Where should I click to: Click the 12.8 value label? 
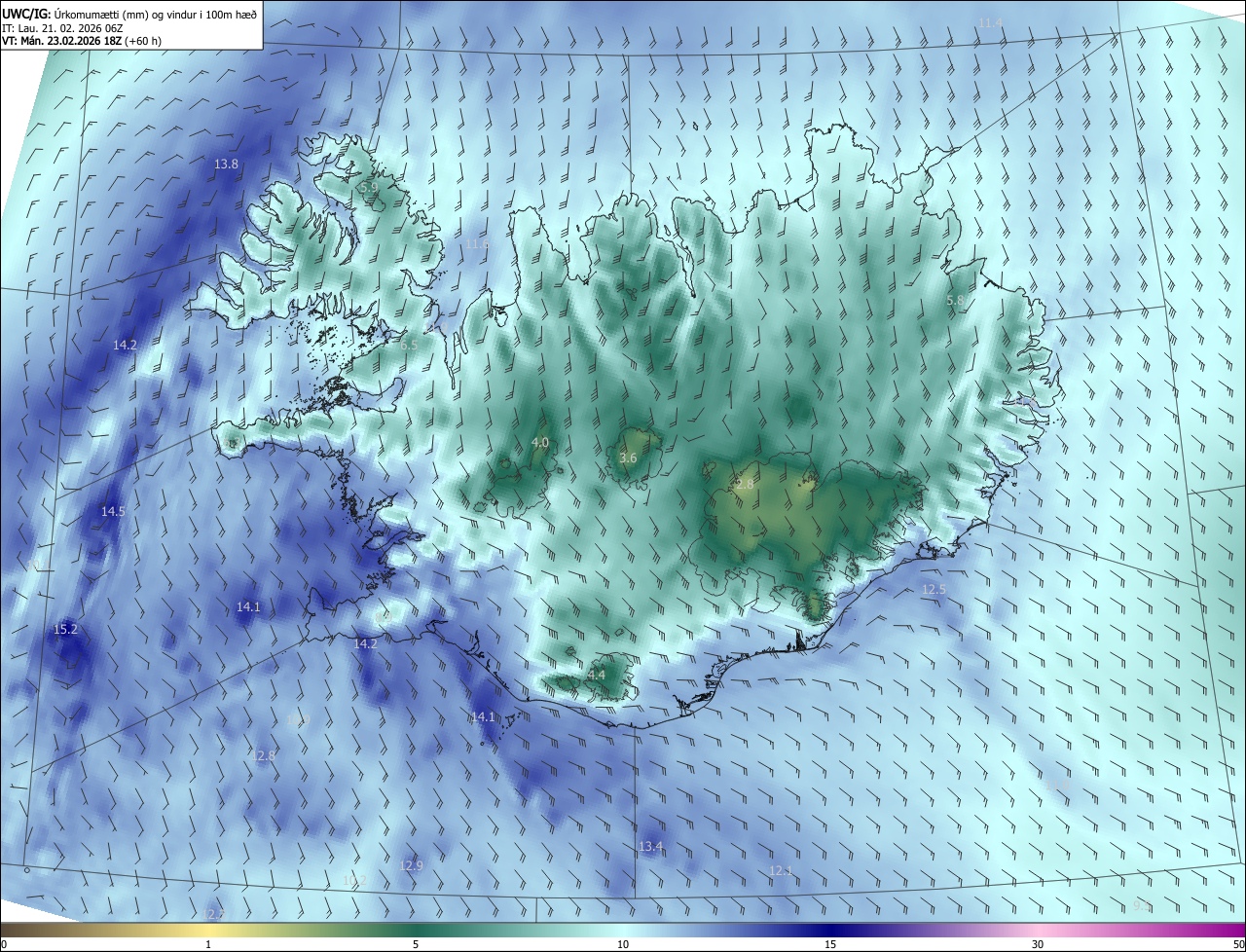[264, 755]
